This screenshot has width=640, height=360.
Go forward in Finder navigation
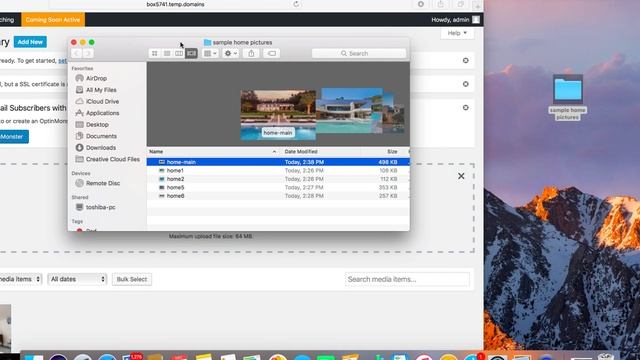[x=88, y=53]
